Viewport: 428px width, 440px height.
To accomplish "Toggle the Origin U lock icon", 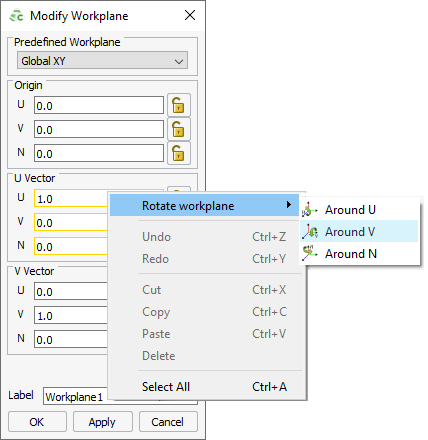I will [179, 105].
